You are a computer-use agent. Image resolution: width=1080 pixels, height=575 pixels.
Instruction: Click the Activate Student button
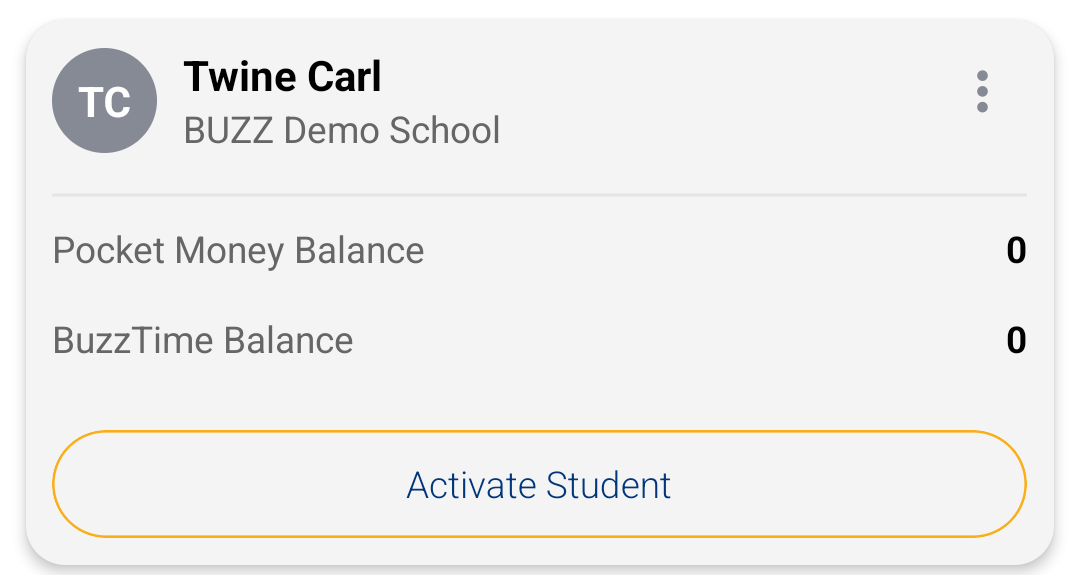pos(539,485)
